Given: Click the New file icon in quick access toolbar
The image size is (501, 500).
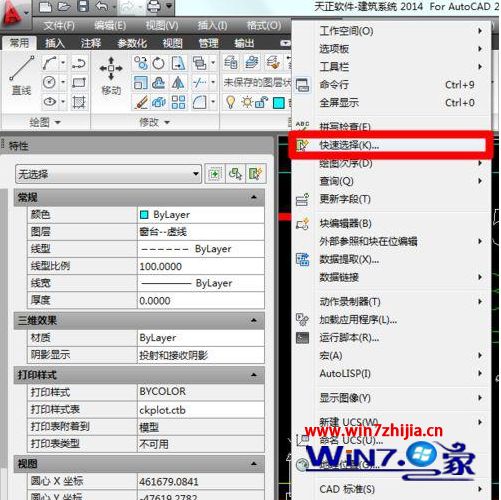Looking at the screenshot, I should 46,6.
